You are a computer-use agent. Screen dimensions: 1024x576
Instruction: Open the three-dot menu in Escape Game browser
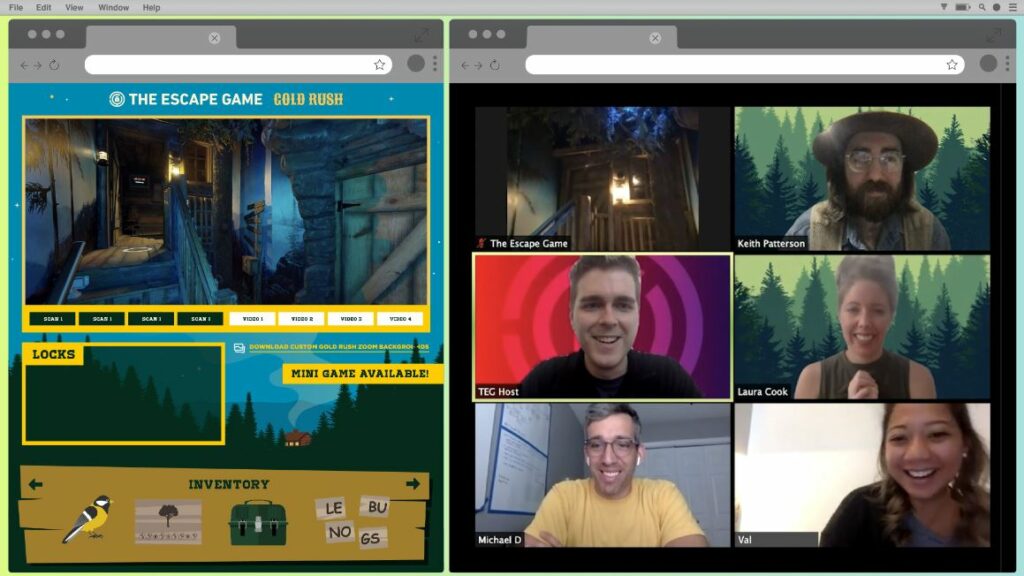coord(435,63)
